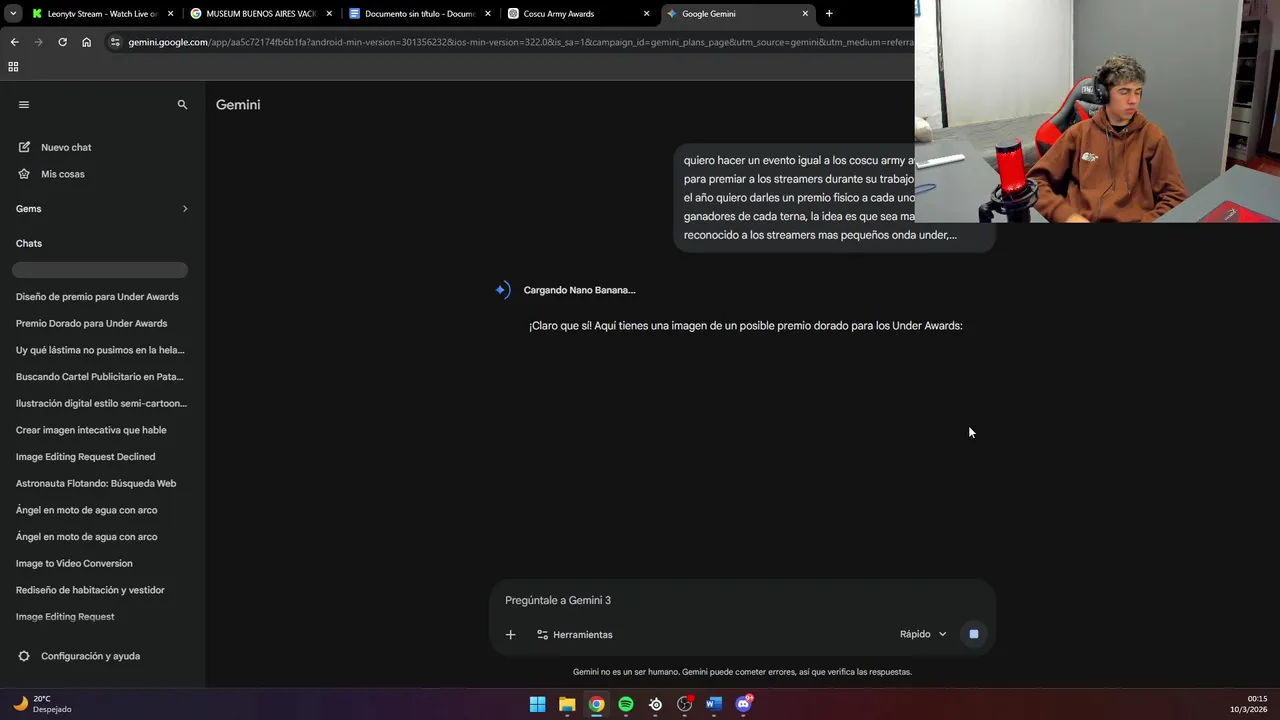Click the site information icon in address bar
Screen dimensions: 1280x720
point(115,42)
